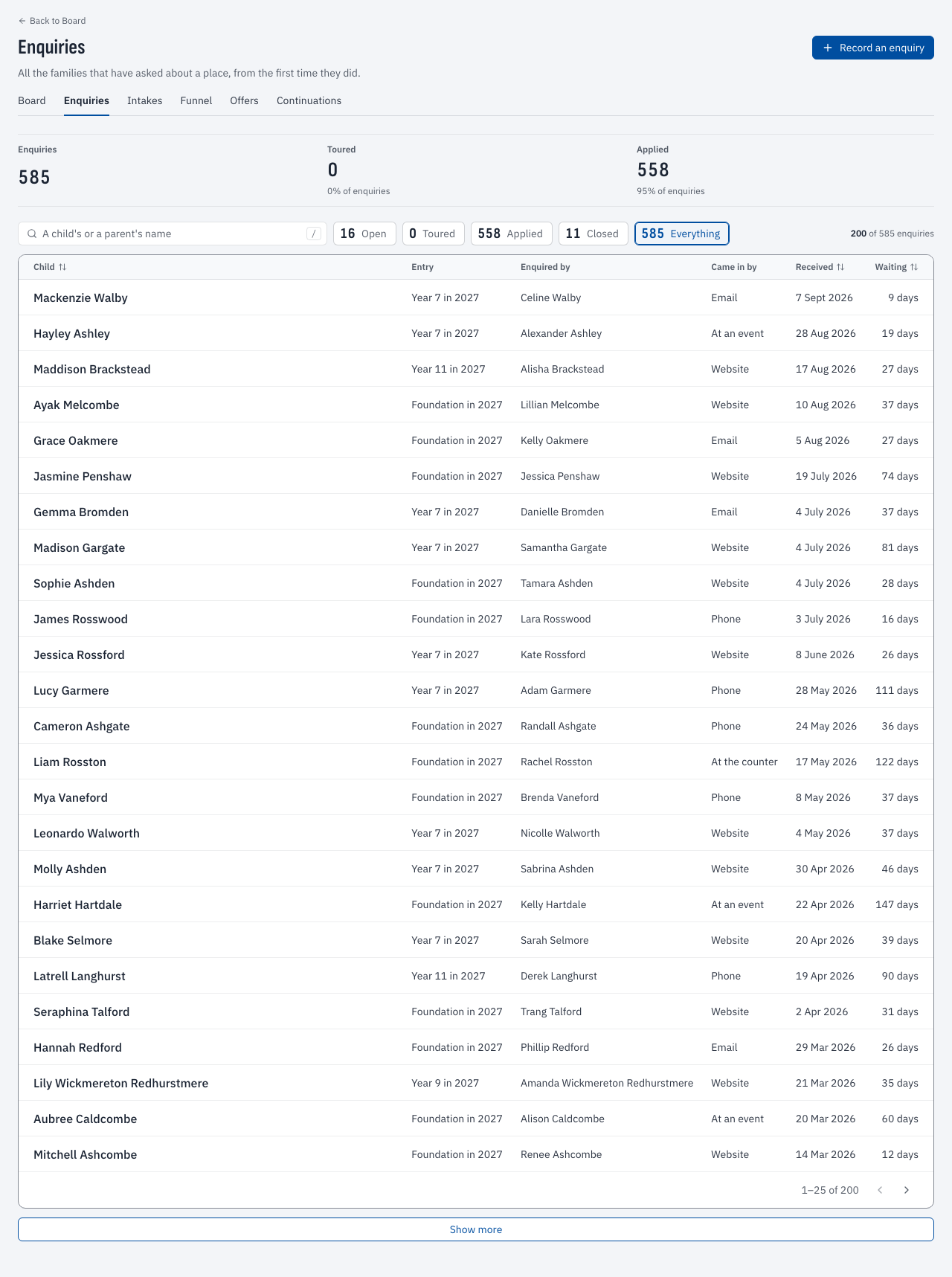
Task: Filter the list to 16 Open enquiries
Action: tap(364, 234)
